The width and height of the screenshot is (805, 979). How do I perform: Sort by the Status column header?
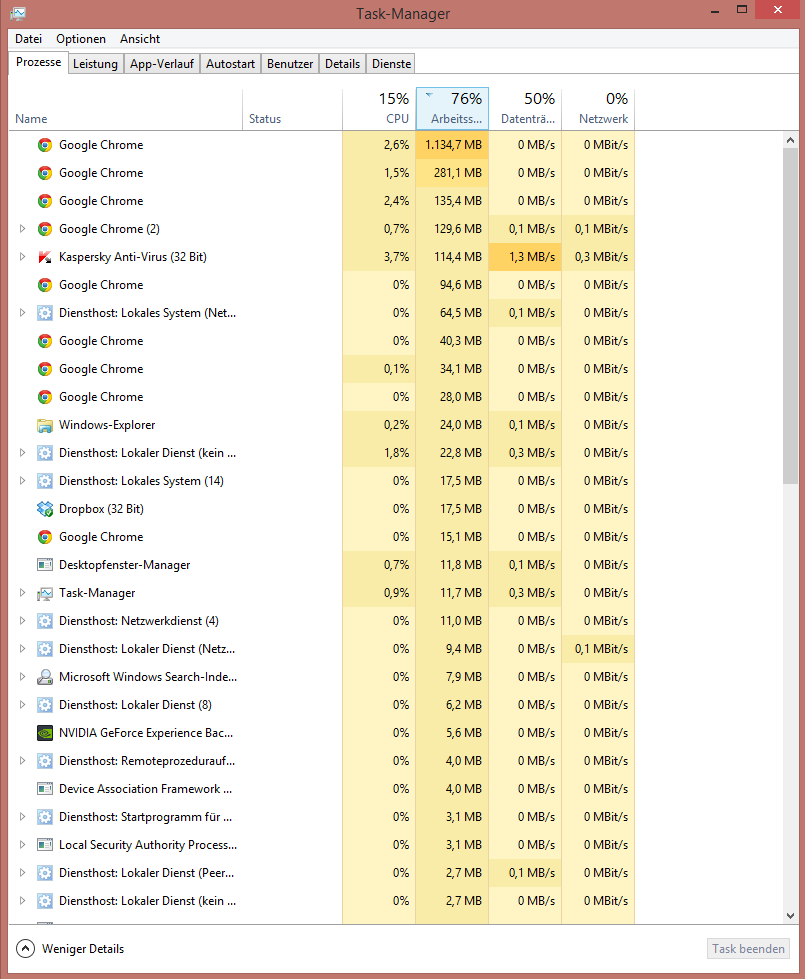click(292, 109)
